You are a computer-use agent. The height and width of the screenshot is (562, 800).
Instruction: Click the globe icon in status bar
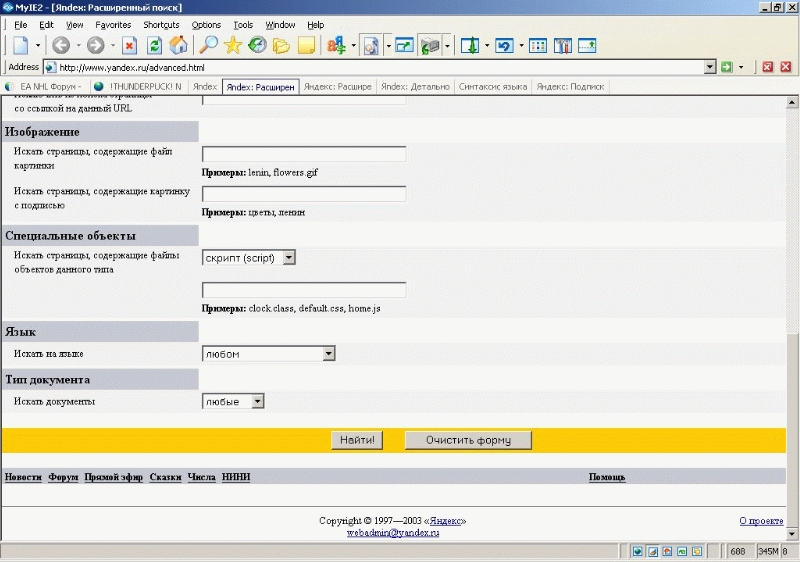tap(637, 551)
